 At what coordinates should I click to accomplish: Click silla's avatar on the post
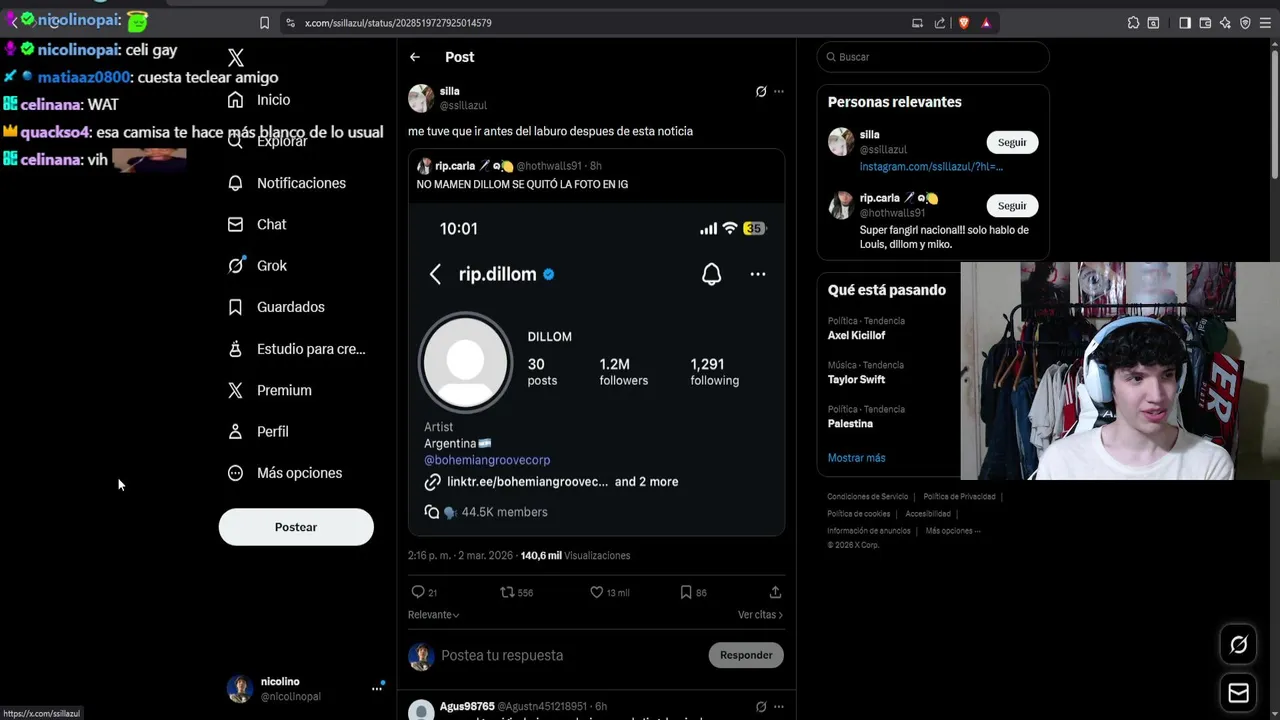pos(421,98)
